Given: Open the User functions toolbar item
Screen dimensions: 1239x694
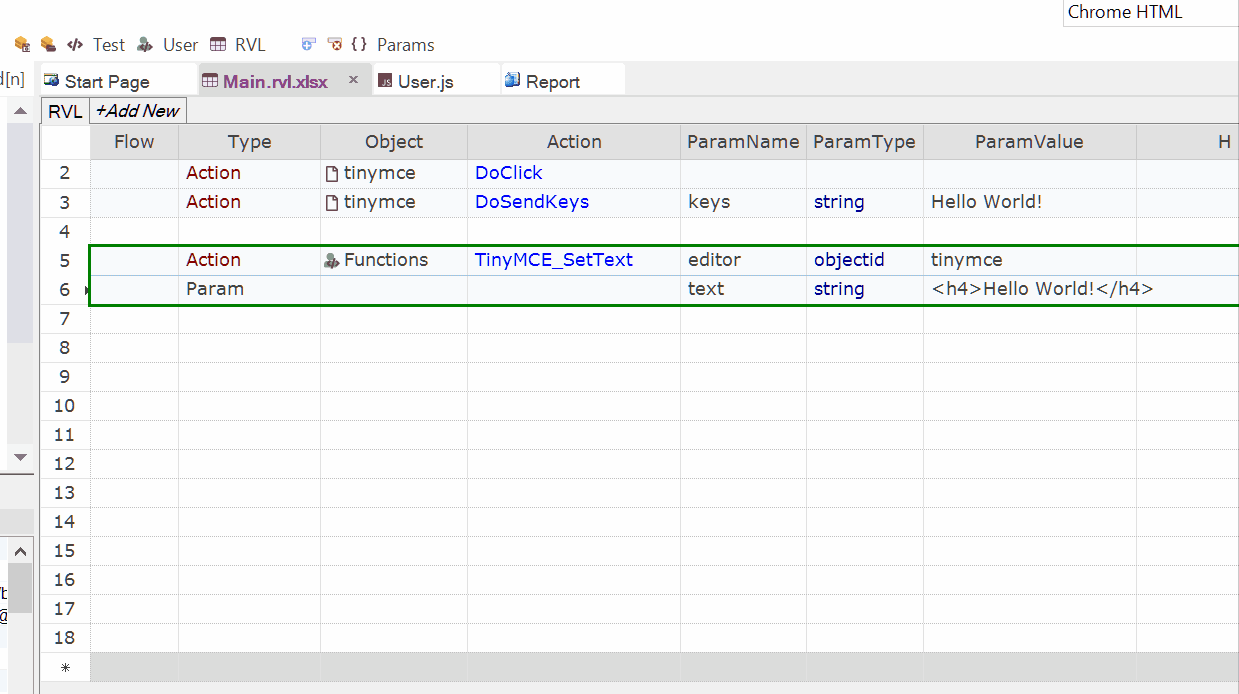Looking at the screenshot, I should click(168, 44).
